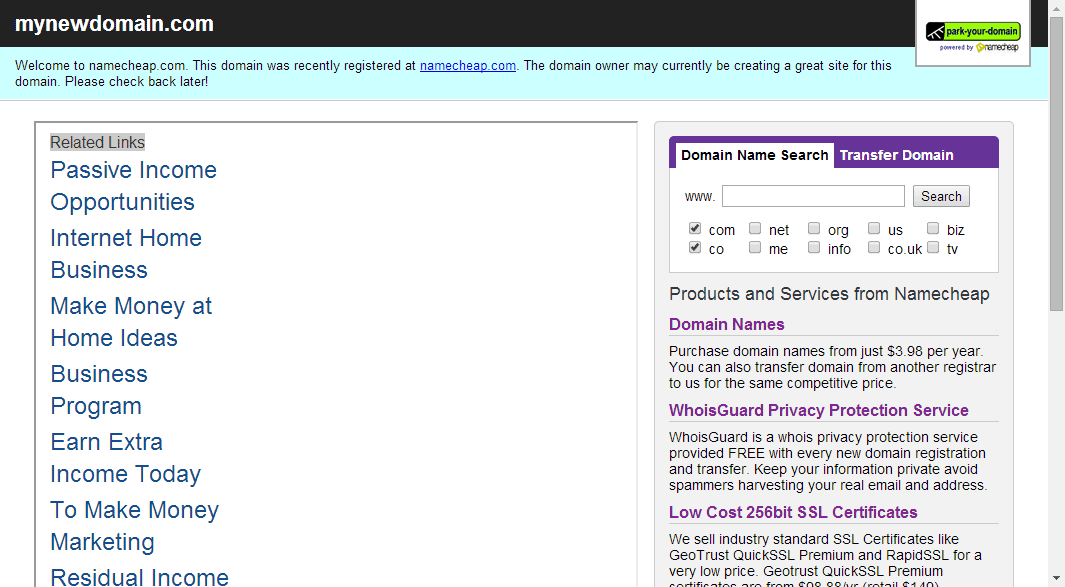Follow the Earn Extra Income Today link
Screen dimensions: 1065x587
coord(126,457)
